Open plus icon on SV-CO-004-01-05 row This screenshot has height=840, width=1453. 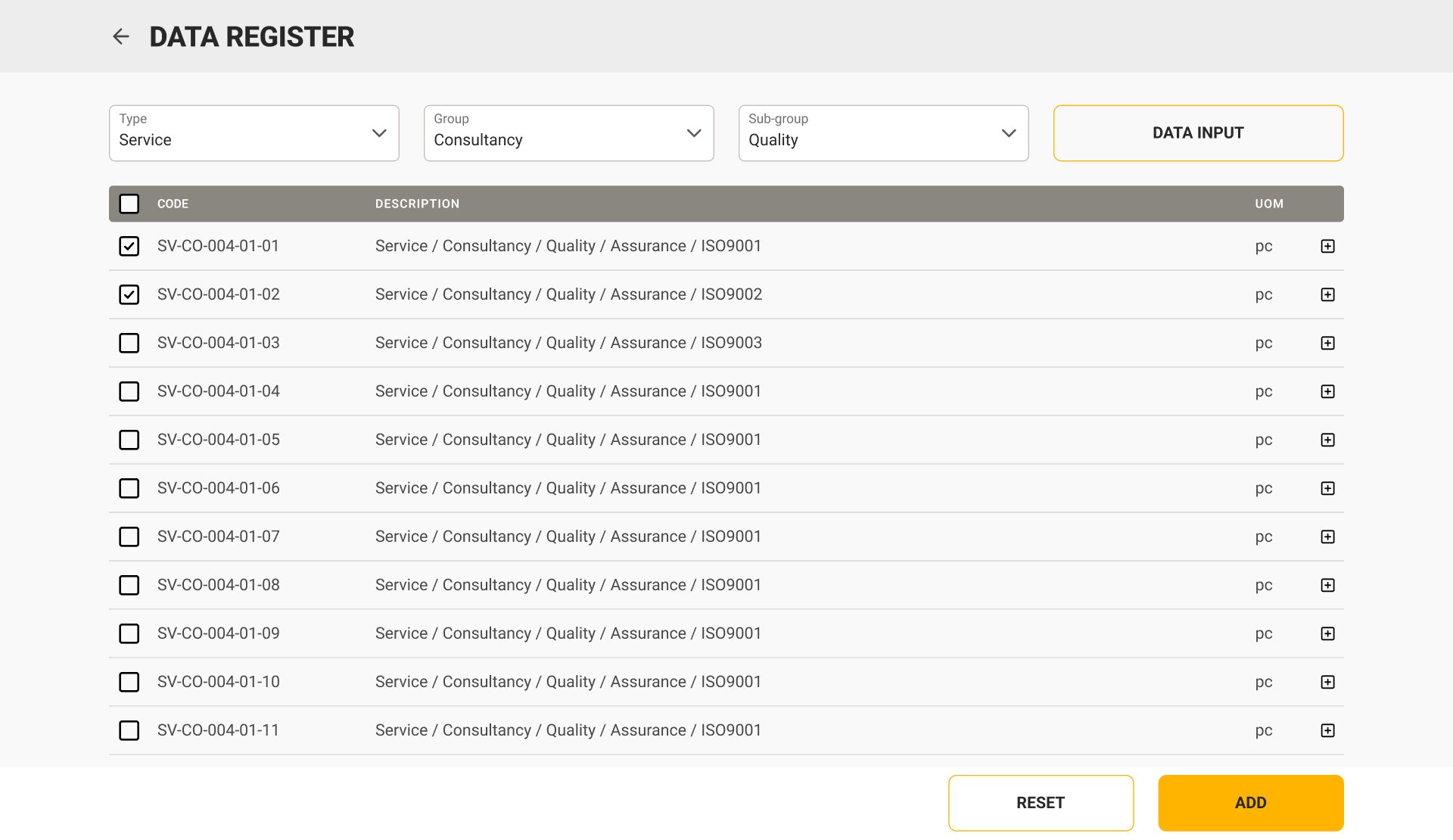pyautogui.click(x=1327, y=440)
